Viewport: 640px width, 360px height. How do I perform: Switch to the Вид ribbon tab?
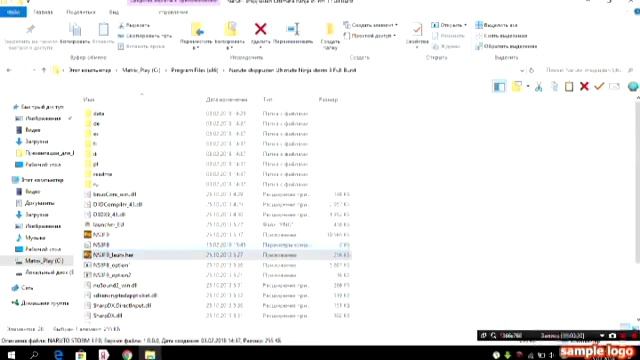coord(114,12)
